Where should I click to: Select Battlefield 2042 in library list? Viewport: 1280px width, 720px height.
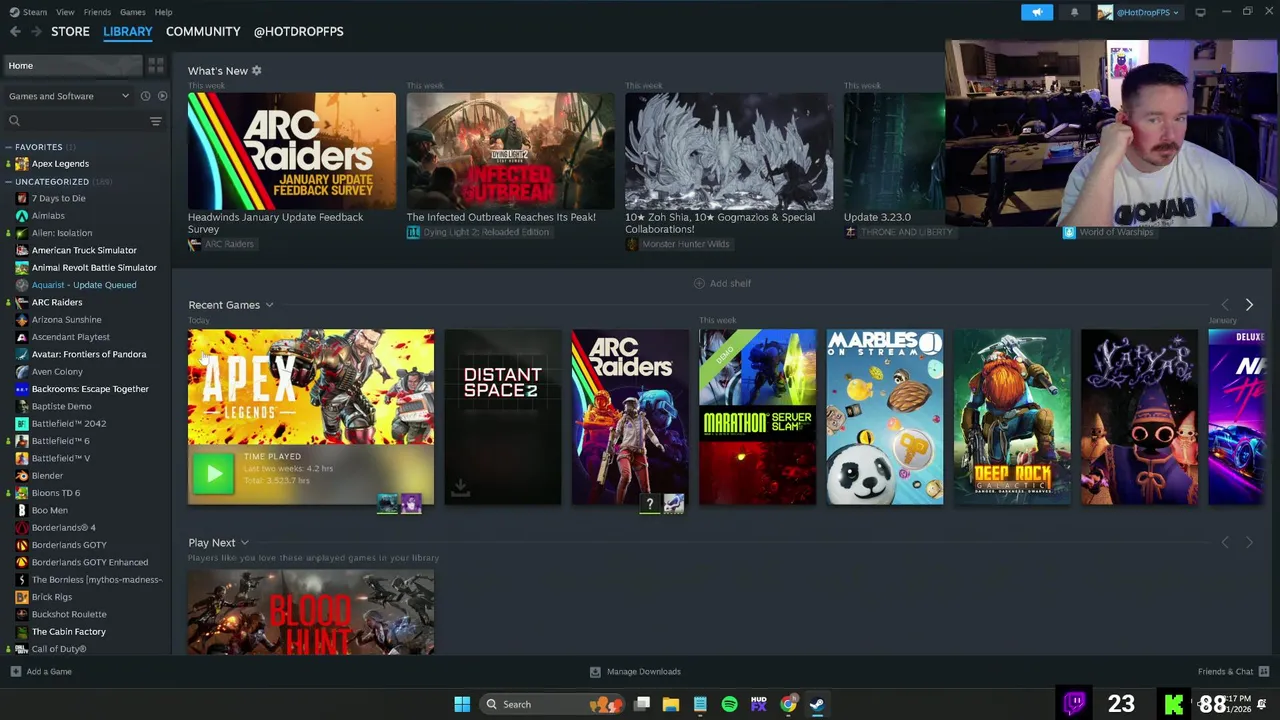pos(68,424)
